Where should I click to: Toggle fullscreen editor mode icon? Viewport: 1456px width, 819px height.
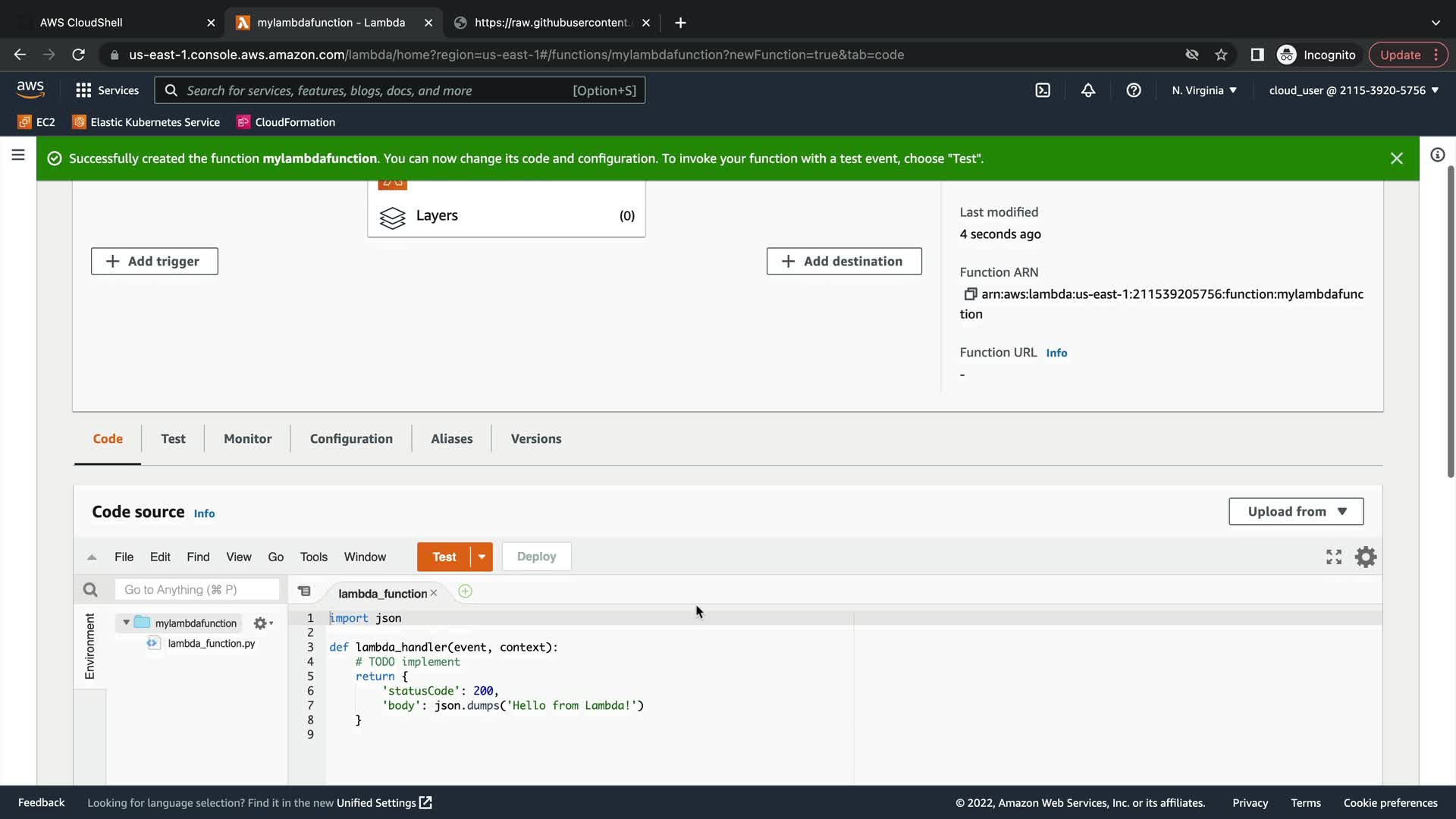click(1334, 557)
